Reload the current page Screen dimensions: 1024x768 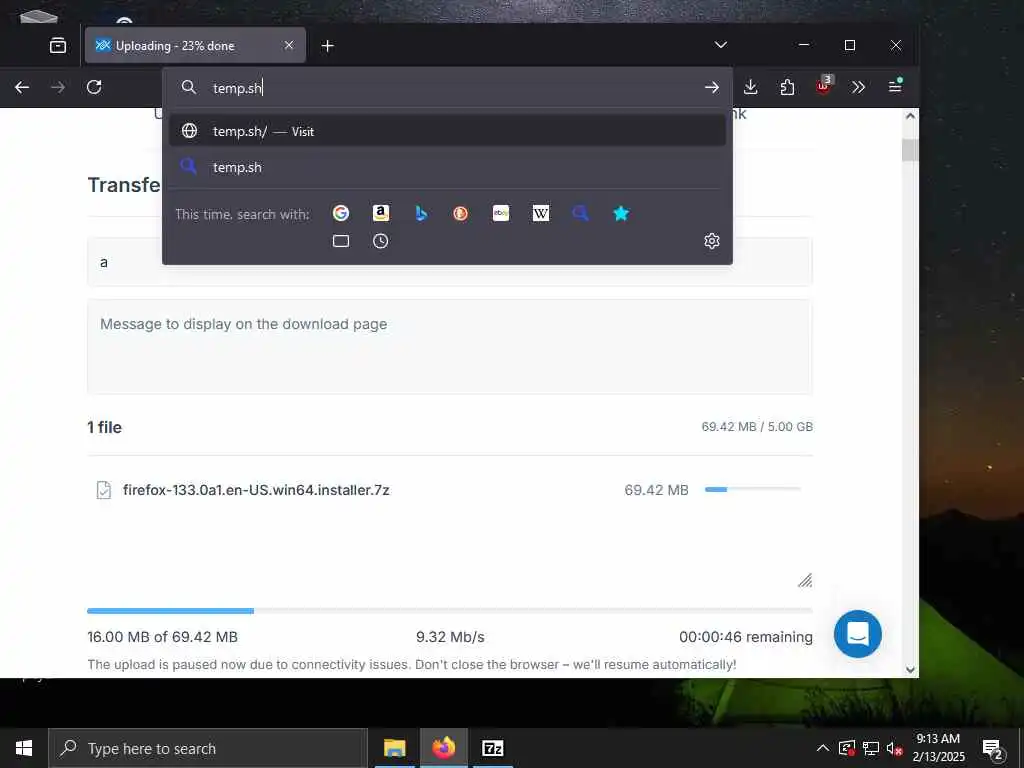[x=94, y=88]
